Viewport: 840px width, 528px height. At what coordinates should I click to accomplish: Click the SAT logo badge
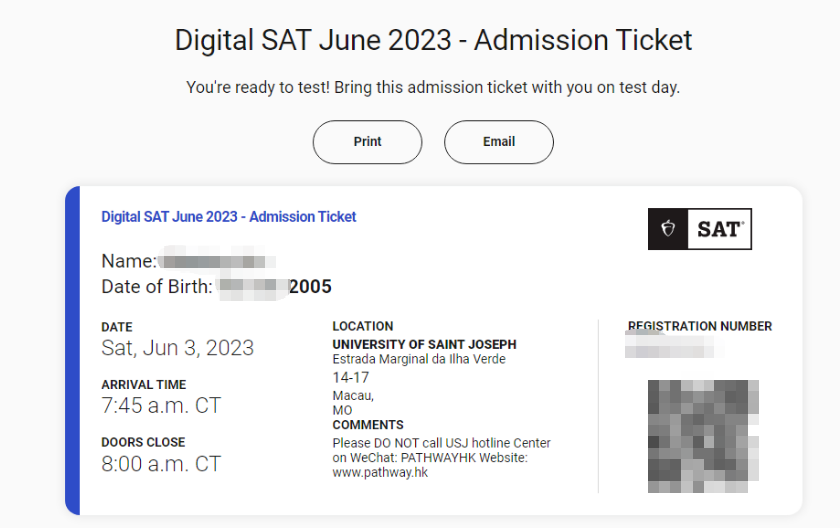700,229
